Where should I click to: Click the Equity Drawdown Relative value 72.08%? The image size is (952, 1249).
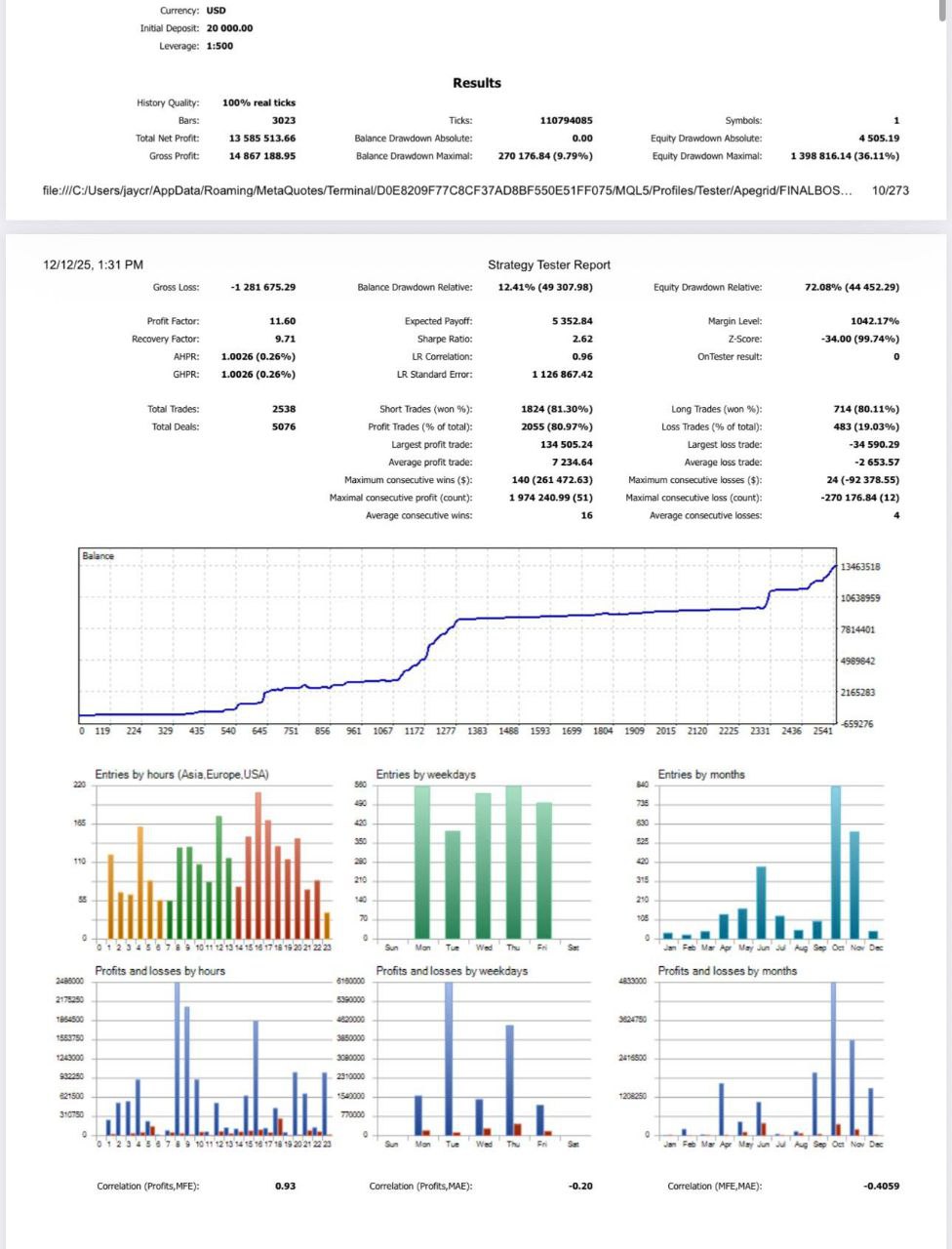click(x=852, y=287)
